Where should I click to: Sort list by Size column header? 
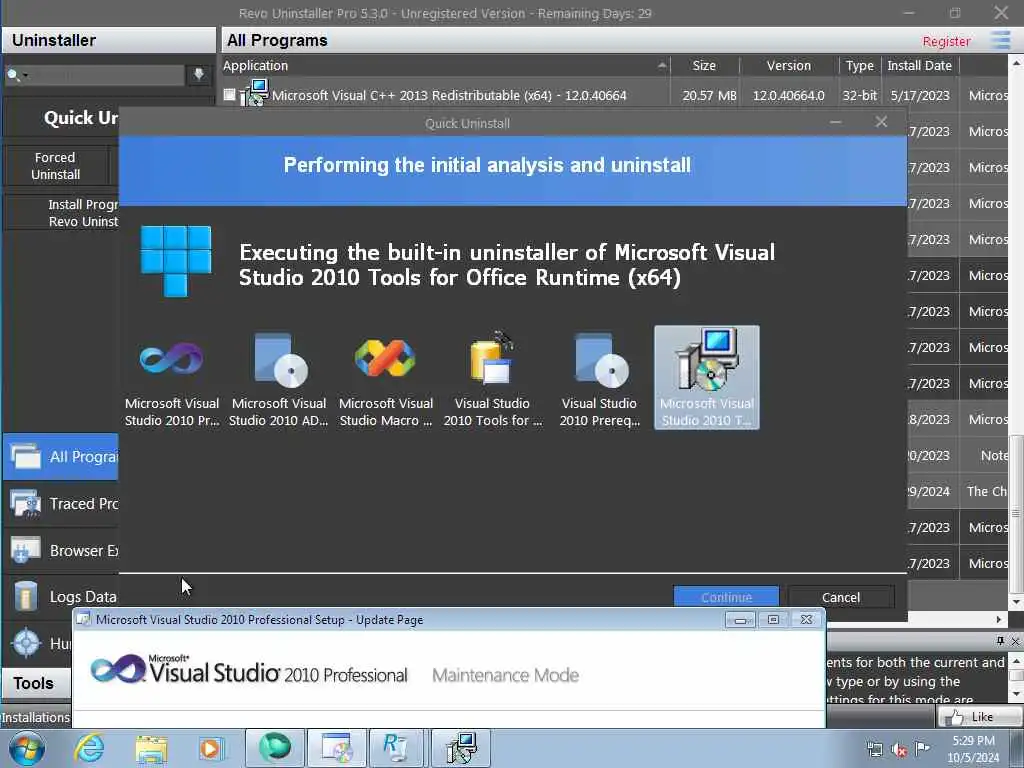pos(704,65)
